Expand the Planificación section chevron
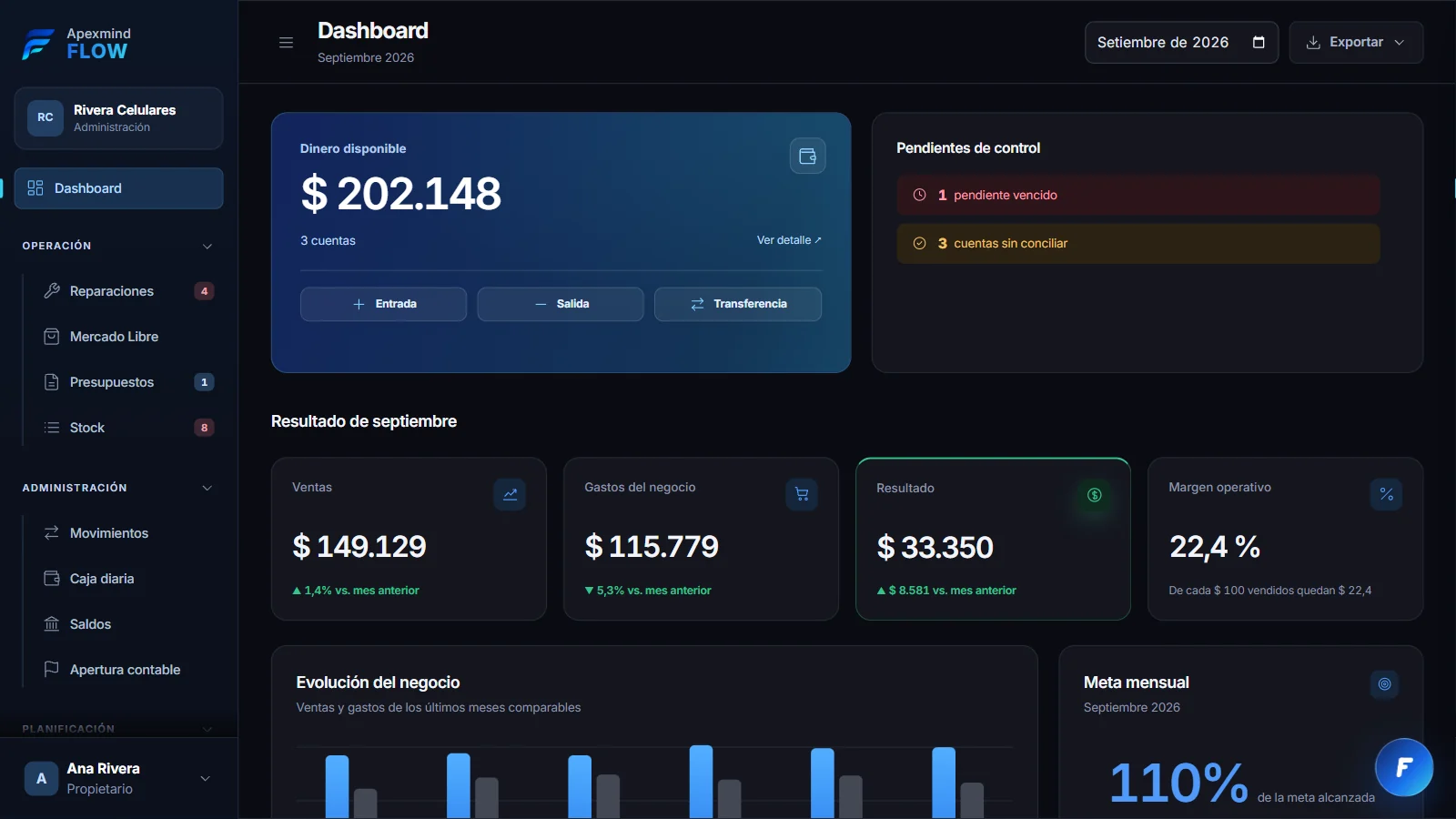The width and height of the screenshot is (1456, 819). point(207,729)
